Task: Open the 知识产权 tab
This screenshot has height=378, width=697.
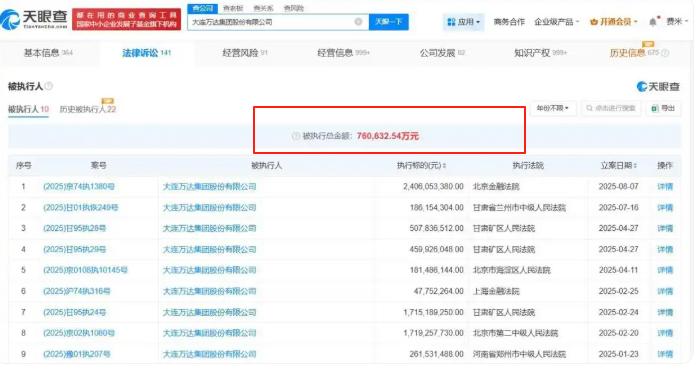Action: coord(540,53)
